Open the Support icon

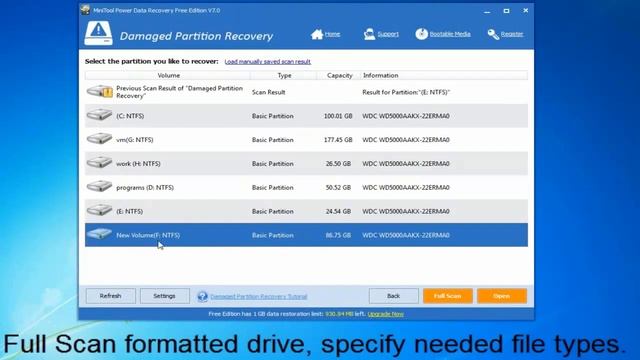click(369, 34)
